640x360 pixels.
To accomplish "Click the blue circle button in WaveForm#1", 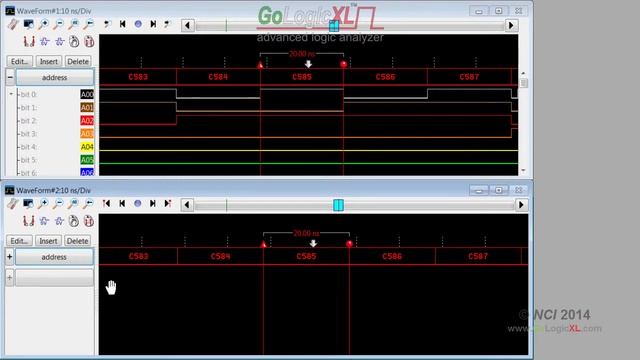I will pos(138,24).
